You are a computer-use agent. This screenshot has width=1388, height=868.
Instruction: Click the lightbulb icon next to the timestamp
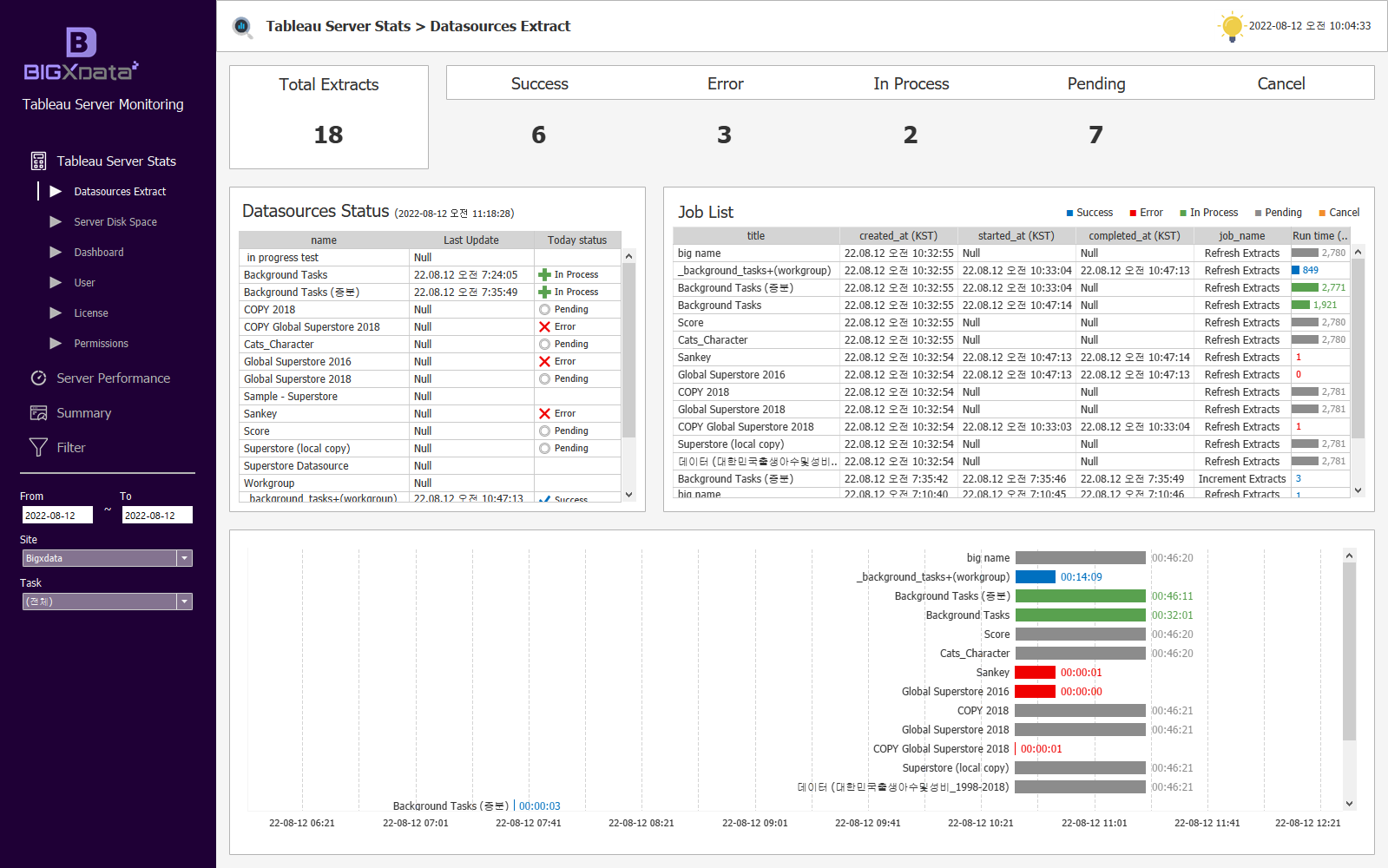[1231, 27]
